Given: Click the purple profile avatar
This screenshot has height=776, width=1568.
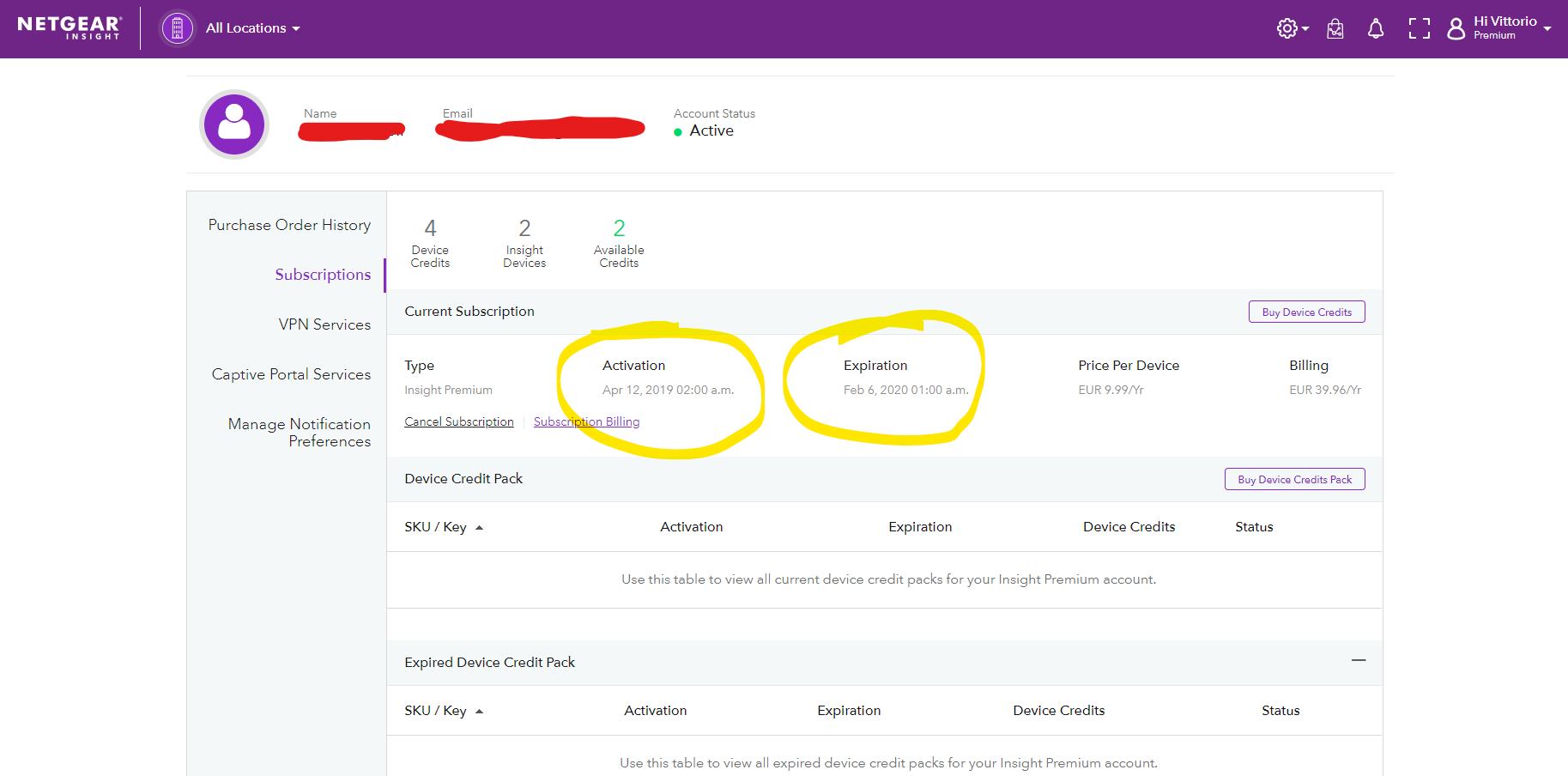Looking at the screenshot, I should click(234, 124).
